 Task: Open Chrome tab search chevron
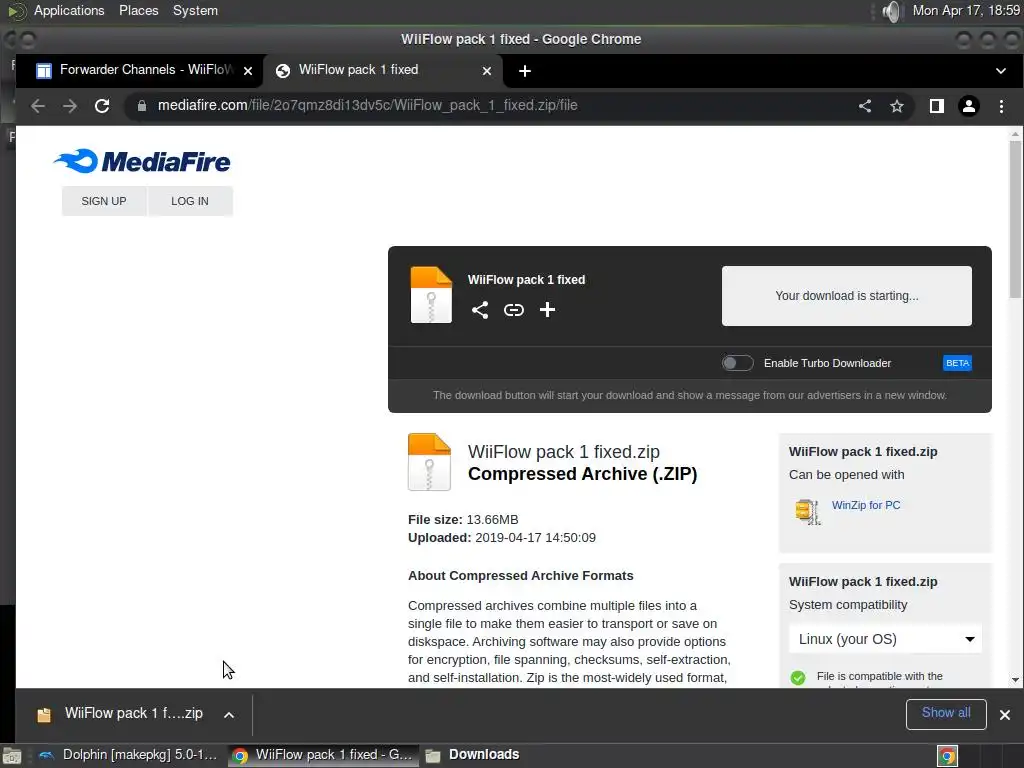(1000, 71)
